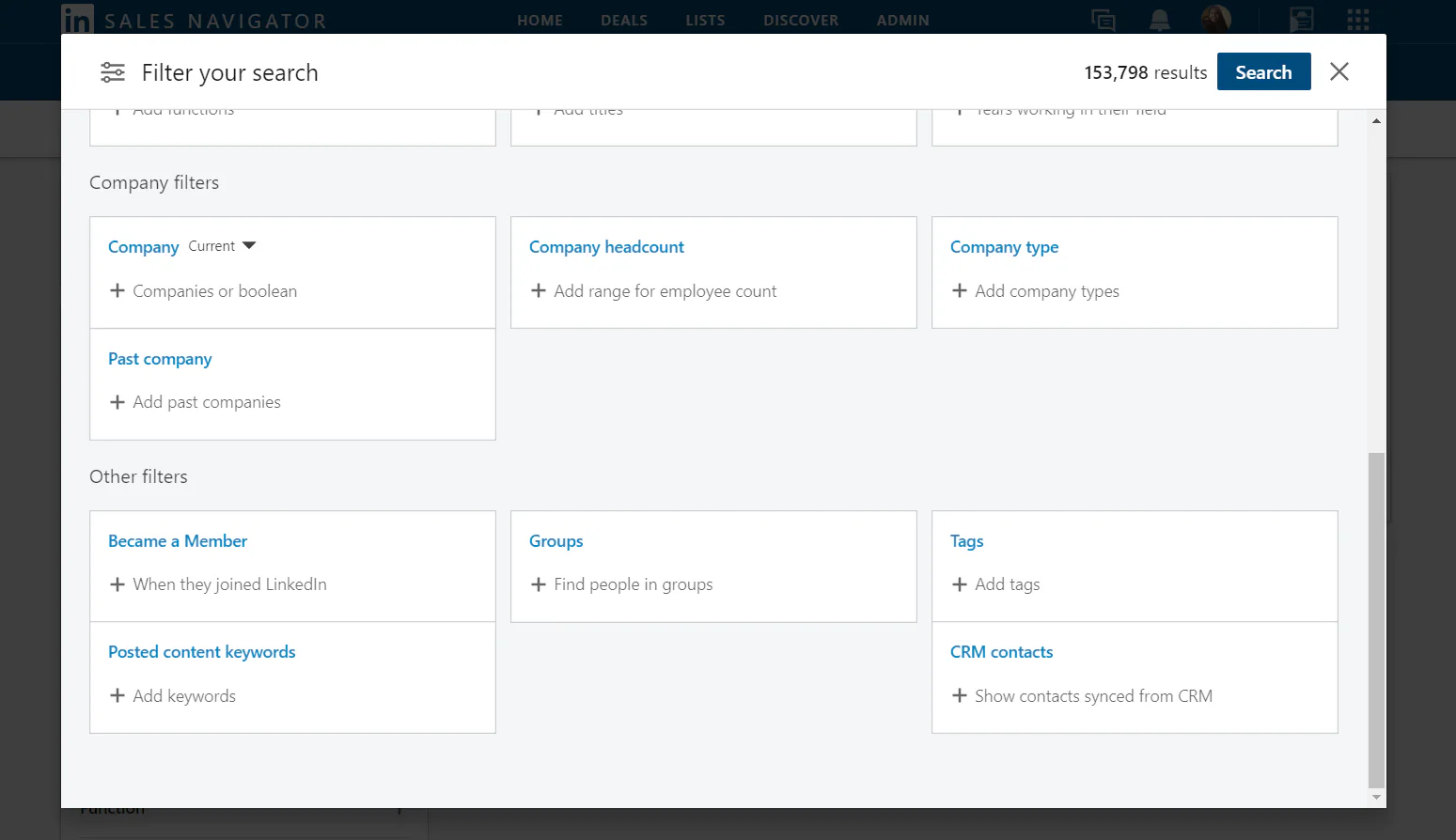Click plus icon beside Add tags
Image resolution: width=1456 pixels, height=840 pixels.
(x=960, y=584)
